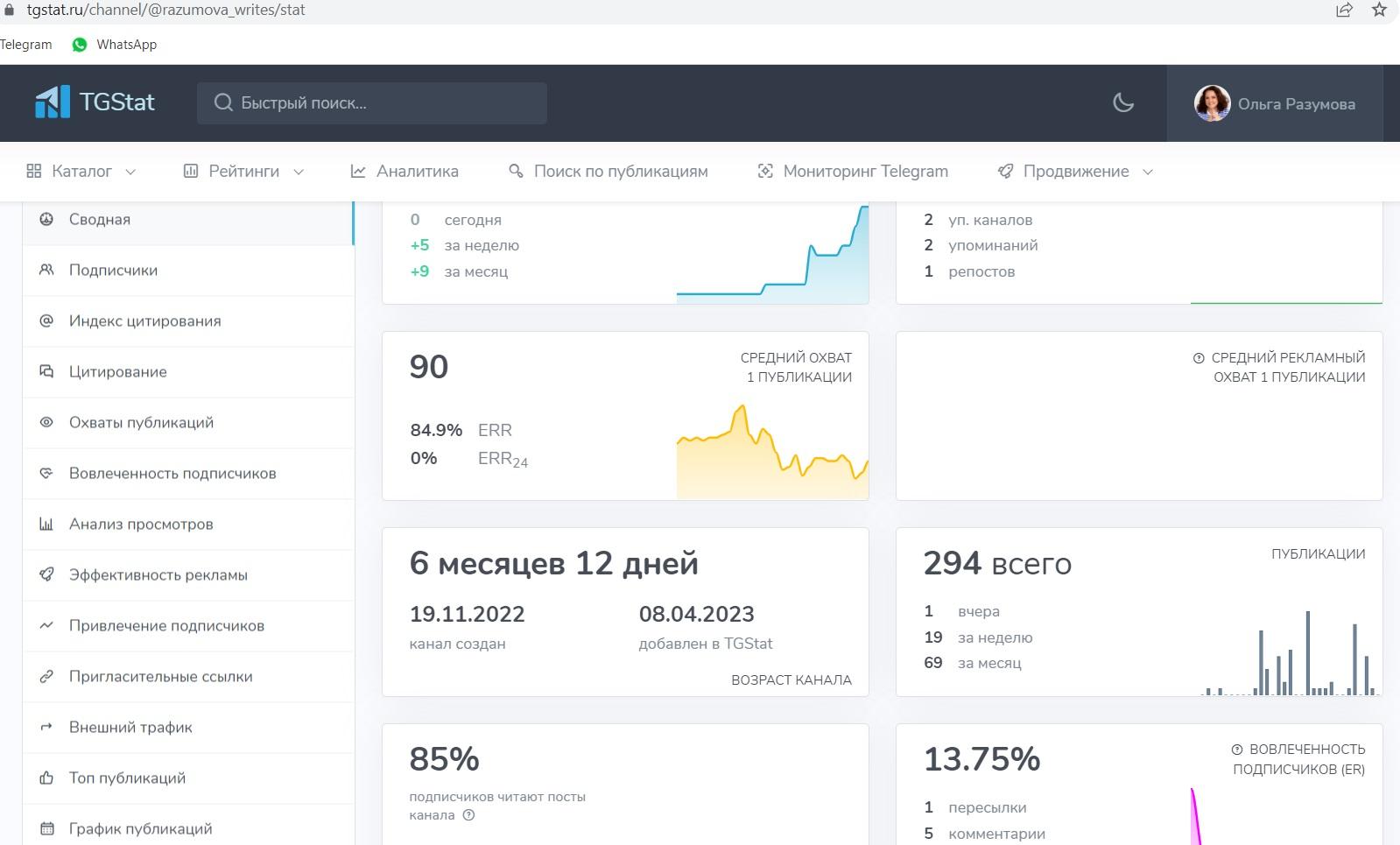The image size is (1400, 845).
Task: Click Эффективность рекламы rocket icon
Action: pos(46,575)
